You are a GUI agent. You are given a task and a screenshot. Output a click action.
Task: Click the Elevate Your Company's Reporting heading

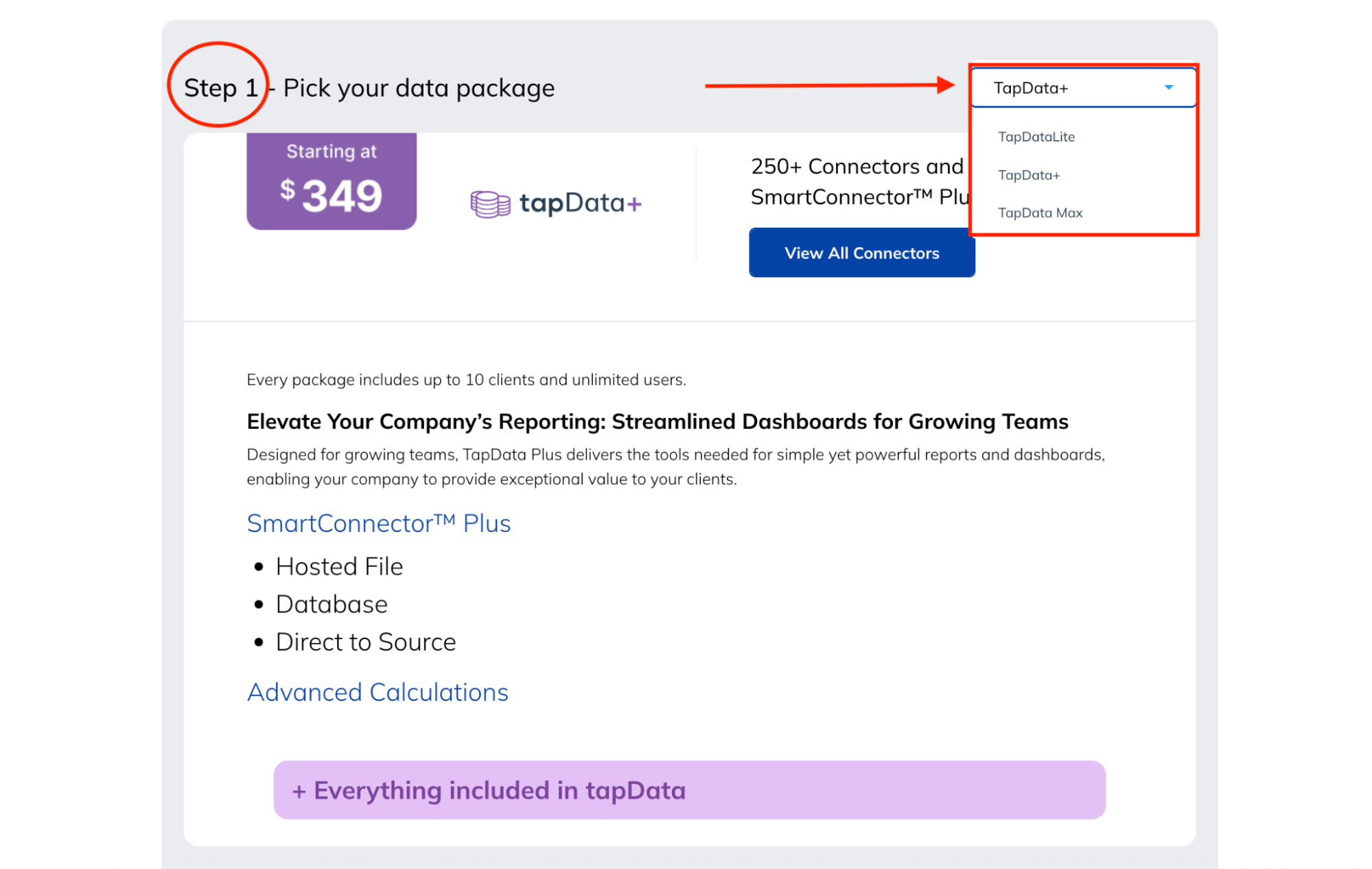[657, 421]
